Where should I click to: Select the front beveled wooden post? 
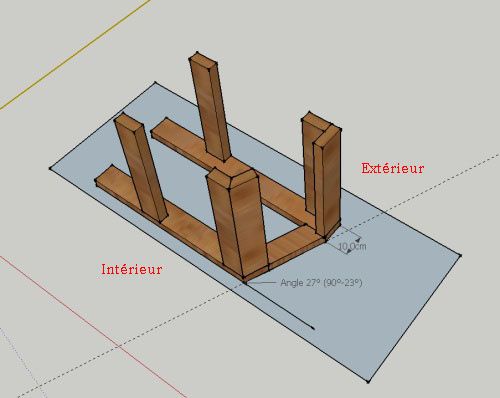pos(237,223)
